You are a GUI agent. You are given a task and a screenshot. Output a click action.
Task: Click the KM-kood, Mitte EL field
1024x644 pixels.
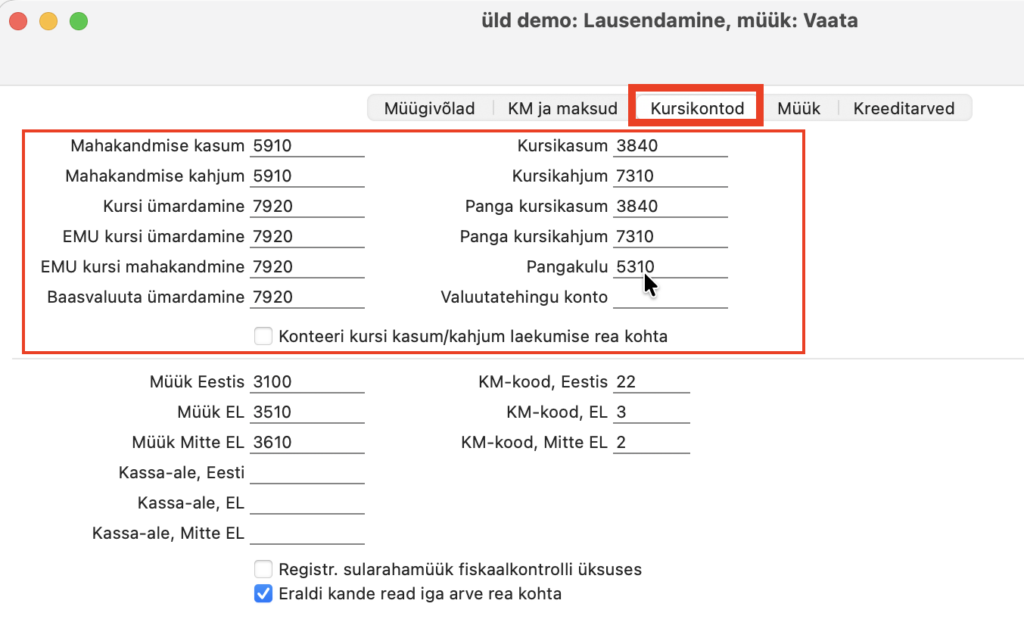[x=651, y=442]
